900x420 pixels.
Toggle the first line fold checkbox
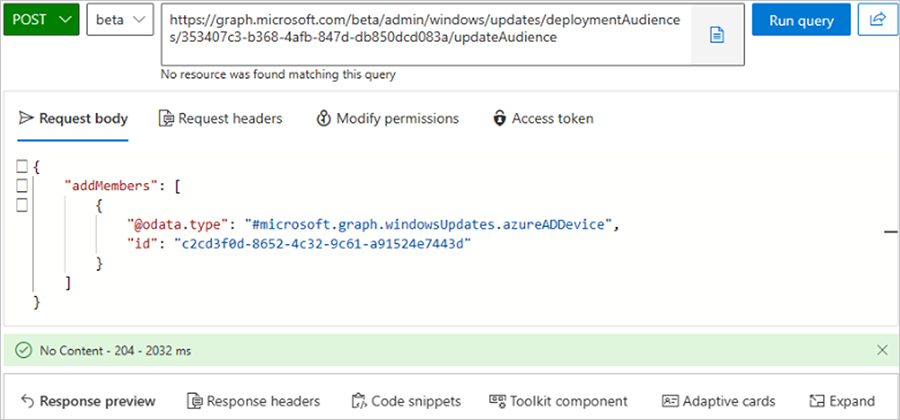(22, 166)
